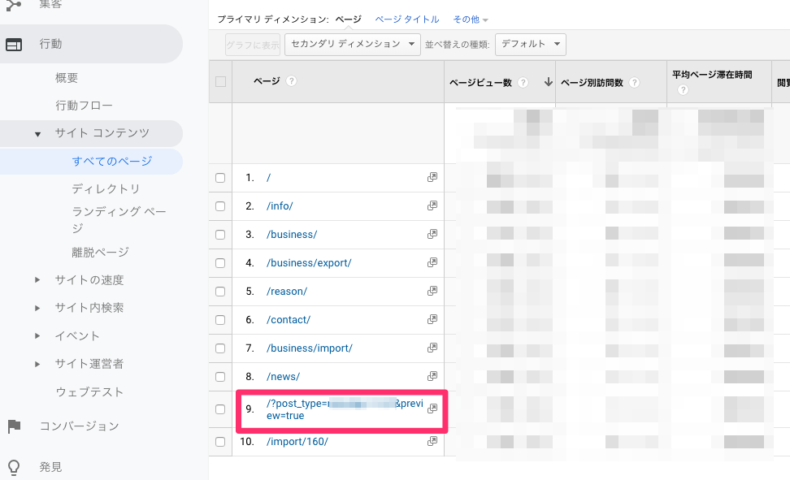The image size is (790, 480).
Task: Open the /import/160/ page link
Action: pyautogui.click(x=297, y=442)
